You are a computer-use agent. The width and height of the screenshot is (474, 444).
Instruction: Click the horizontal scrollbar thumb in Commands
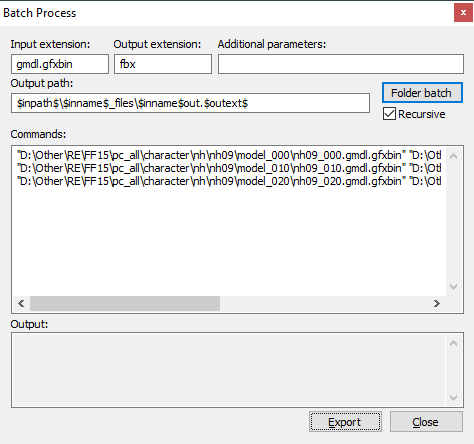click(125, 303)
